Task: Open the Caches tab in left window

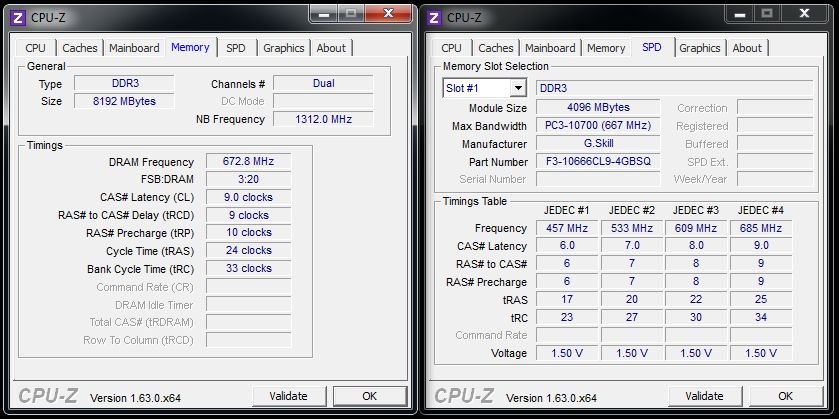Action: tap(80, 48)
